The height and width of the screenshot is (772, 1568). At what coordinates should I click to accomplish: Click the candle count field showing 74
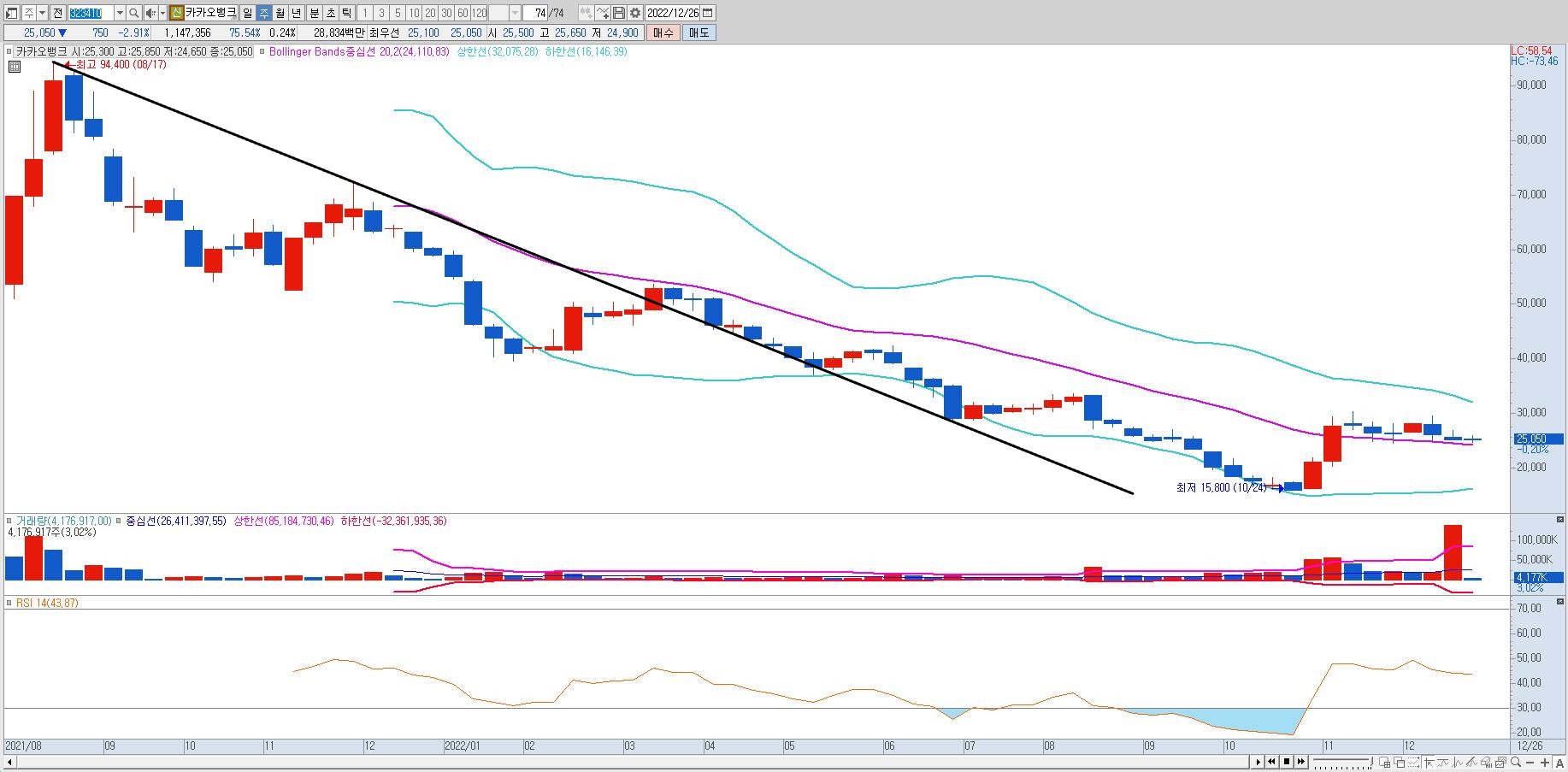click(x=535, y=13)
